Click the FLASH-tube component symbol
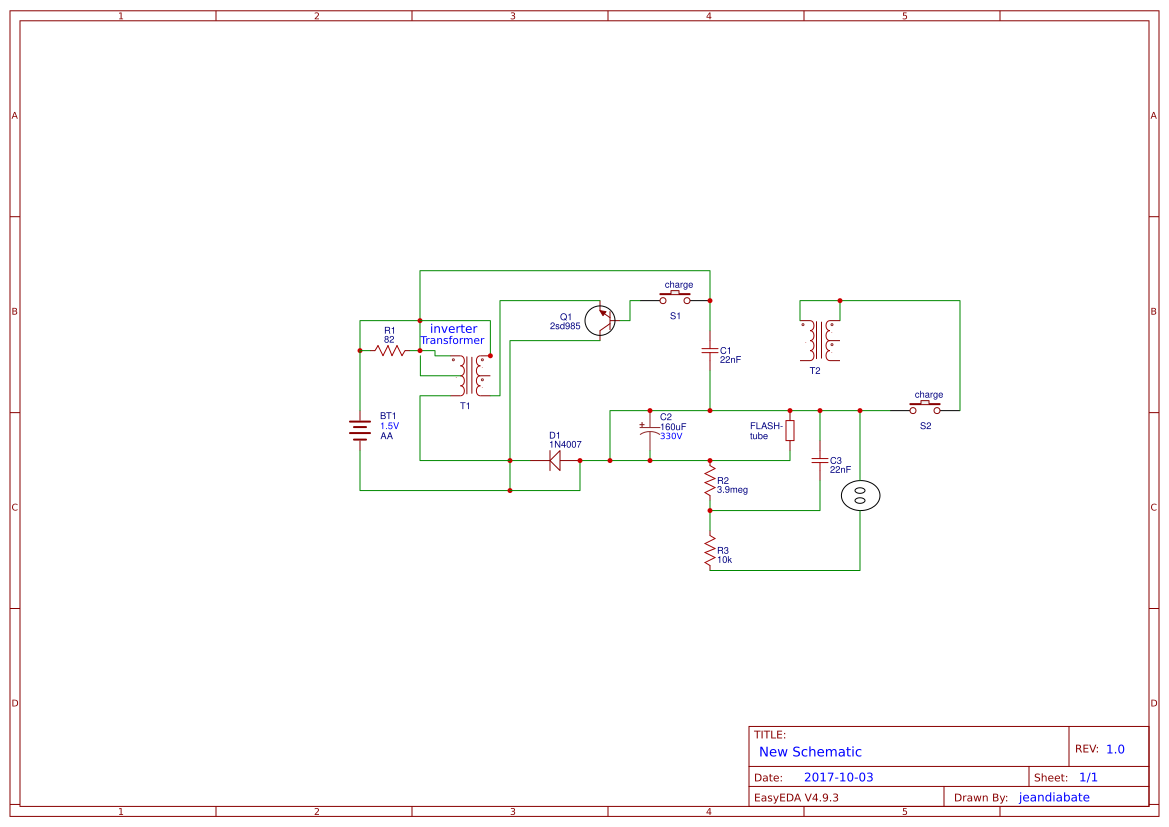This screenshot has height=827, width=1169. pyautogui.click(x=789, y=430)
